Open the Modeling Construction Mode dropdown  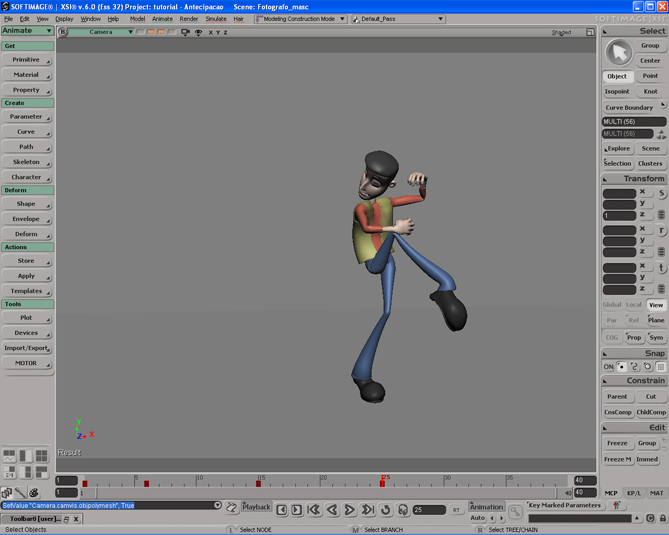tap(300, 19)
